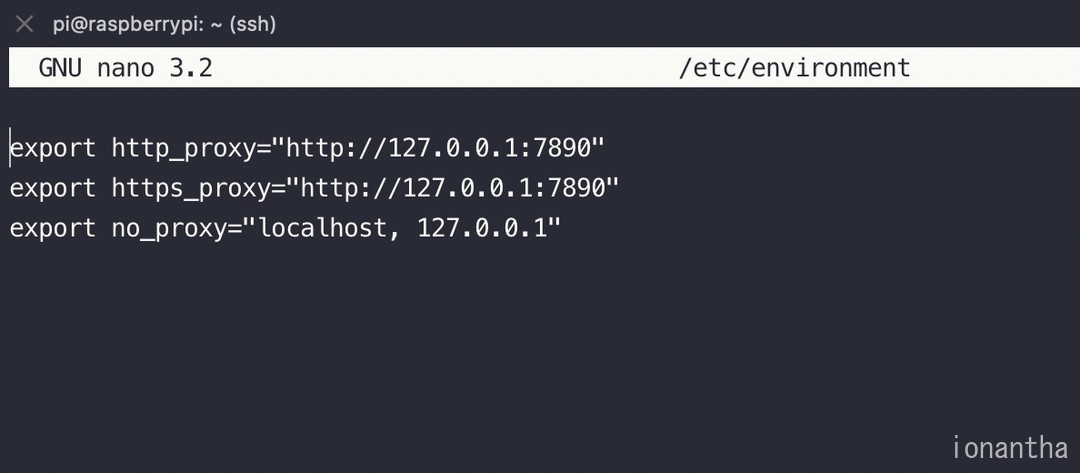This screenshot has width=1080, height=473.
Task: Select the pi@raspberrypi: ~ (ssh) tab title
Action: pos(165,25)
